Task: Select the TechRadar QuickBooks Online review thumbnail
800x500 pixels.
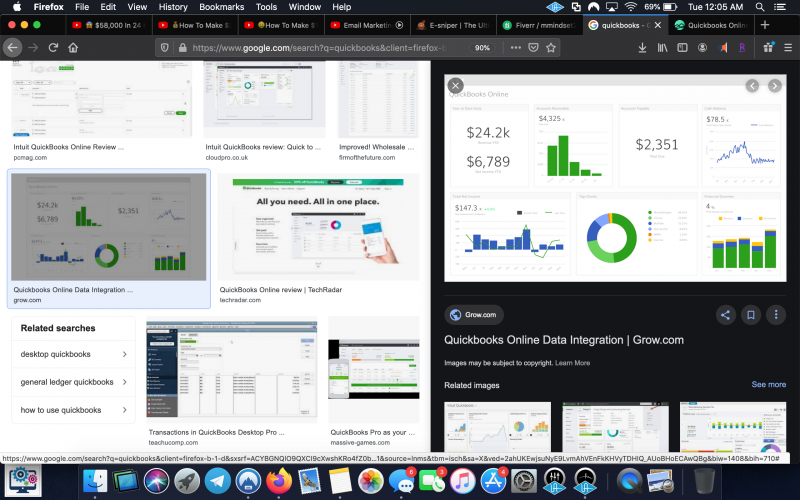Action: point(318,227)
